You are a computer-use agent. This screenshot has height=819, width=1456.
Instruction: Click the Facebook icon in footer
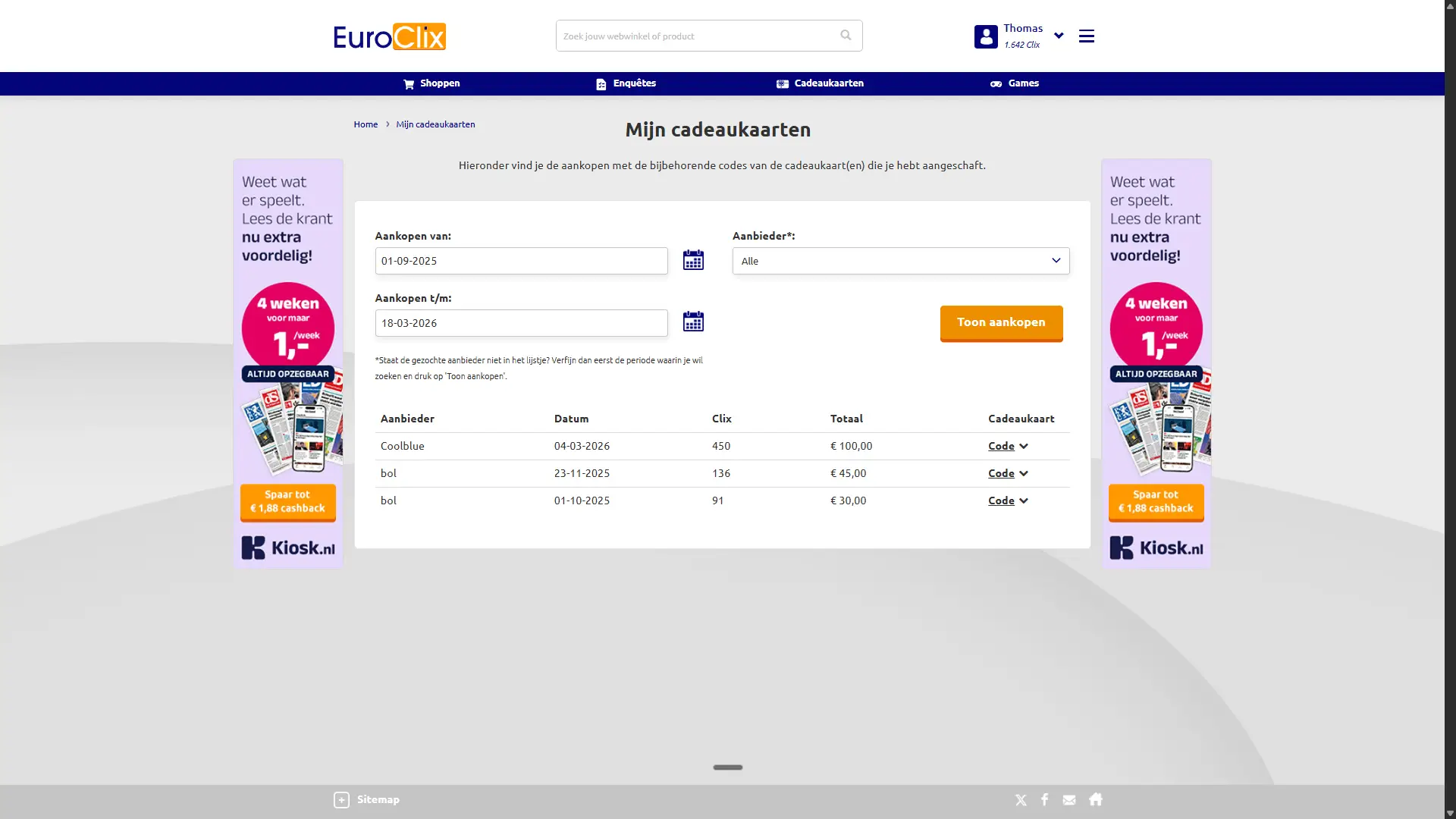pyautogui.click(x=1044, y=799)
